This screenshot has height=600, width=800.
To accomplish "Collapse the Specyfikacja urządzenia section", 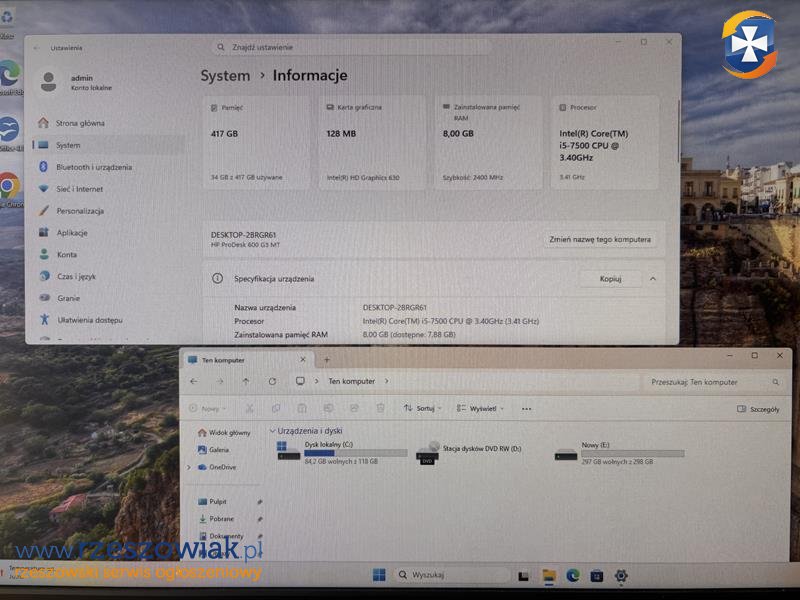I will [x=653, y=279].
